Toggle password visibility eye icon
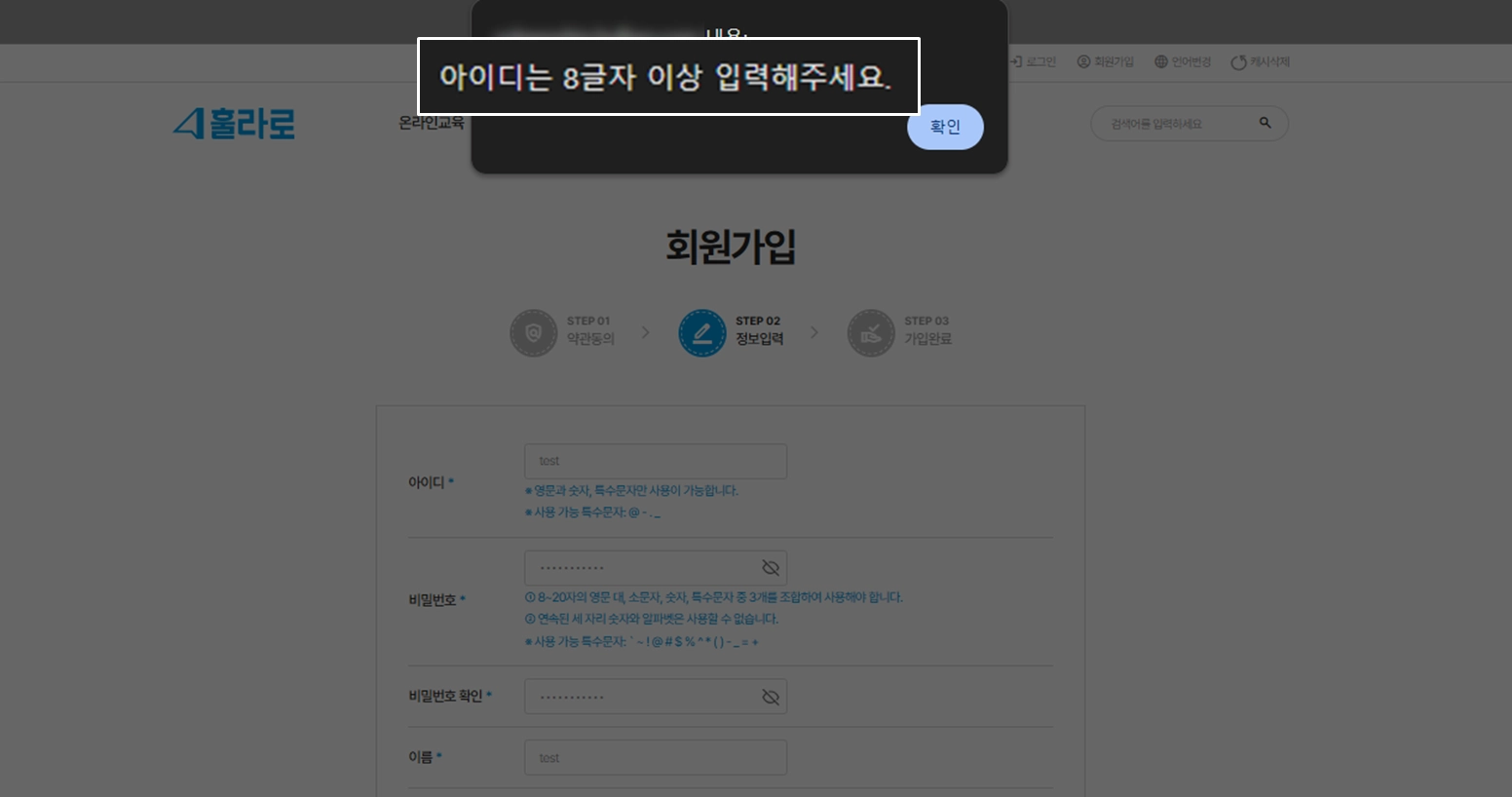 coord(771,568)
